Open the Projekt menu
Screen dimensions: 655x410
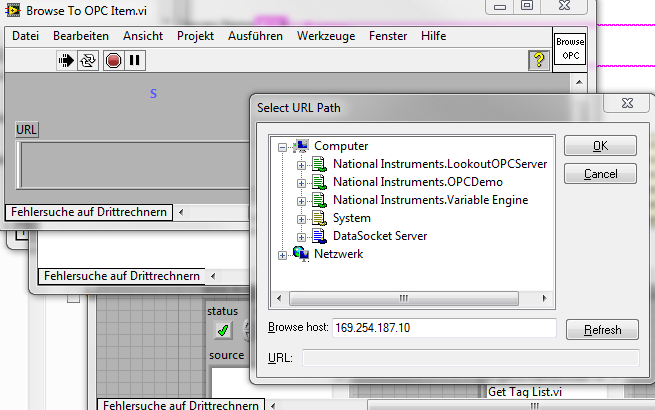coord(195,36)
